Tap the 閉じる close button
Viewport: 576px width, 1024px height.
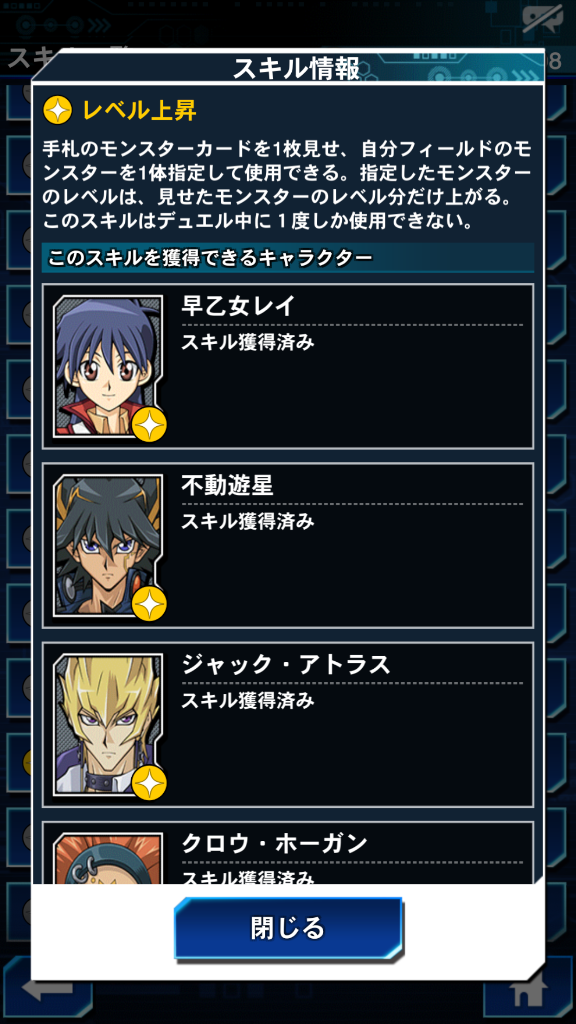pos(288,927)
